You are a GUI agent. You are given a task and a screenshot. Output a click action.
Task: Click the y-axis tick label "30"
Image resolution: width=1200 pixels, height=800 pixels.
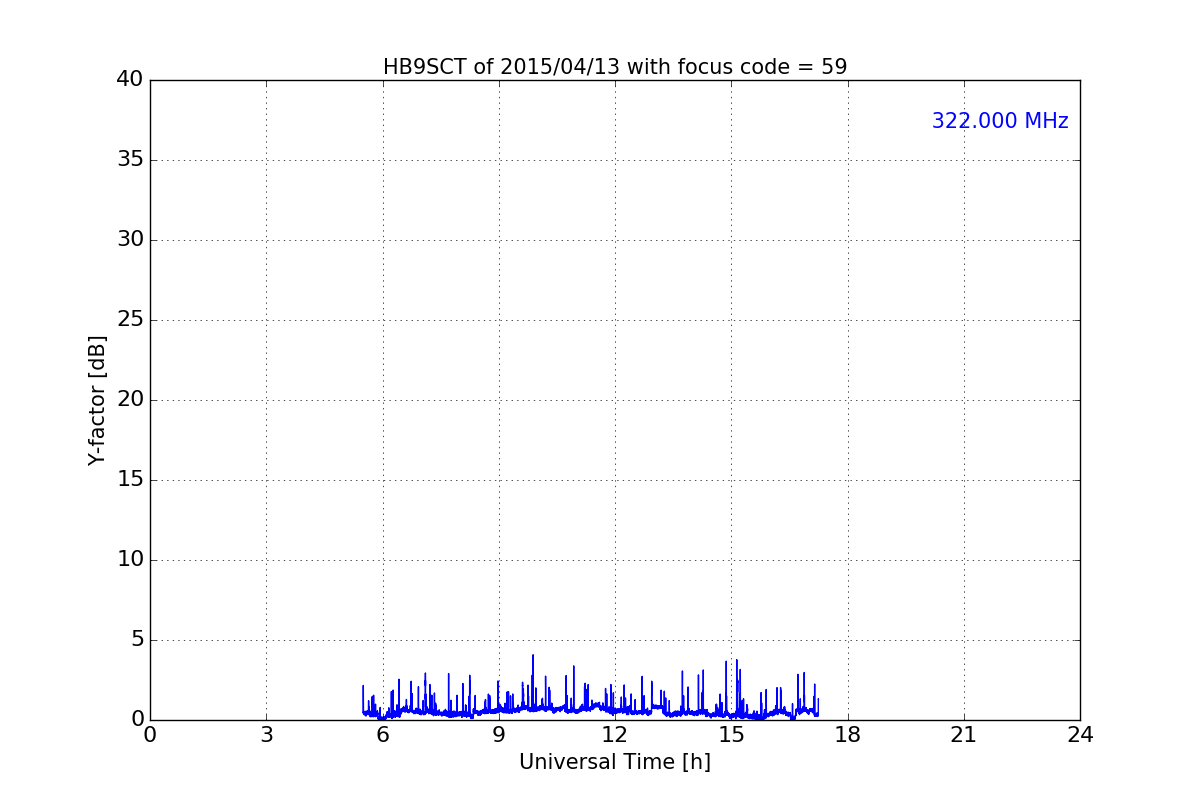pos(130,240)
